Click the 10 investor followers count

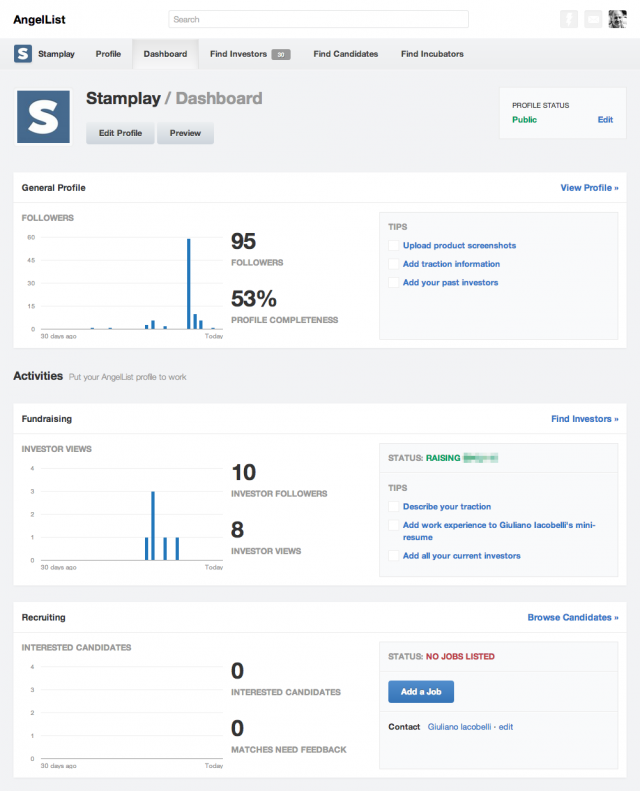(x=244, y=473)
